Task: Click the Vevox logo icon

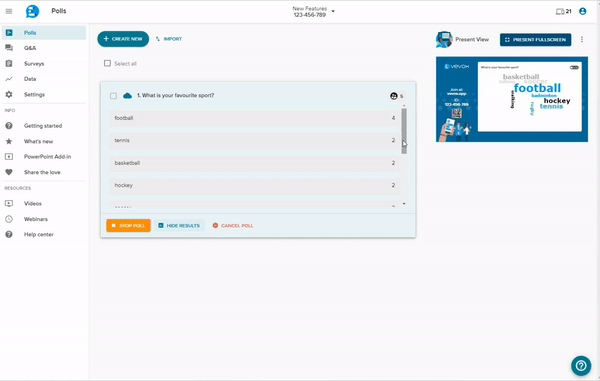Action: [32, 11]
